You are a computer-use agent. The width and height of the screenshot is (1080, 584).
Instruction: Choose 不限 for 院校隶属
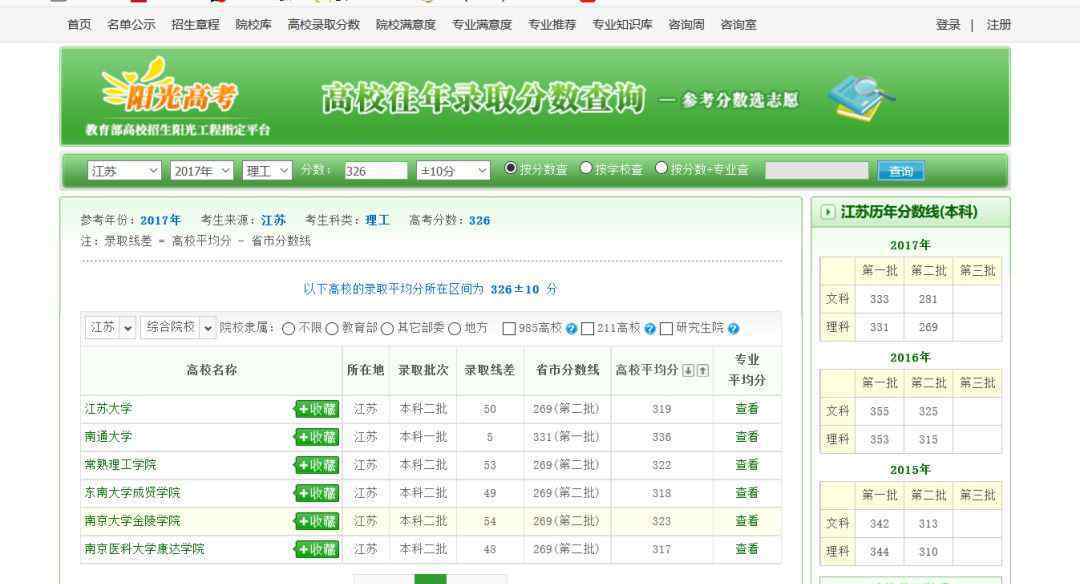[289, 329]
